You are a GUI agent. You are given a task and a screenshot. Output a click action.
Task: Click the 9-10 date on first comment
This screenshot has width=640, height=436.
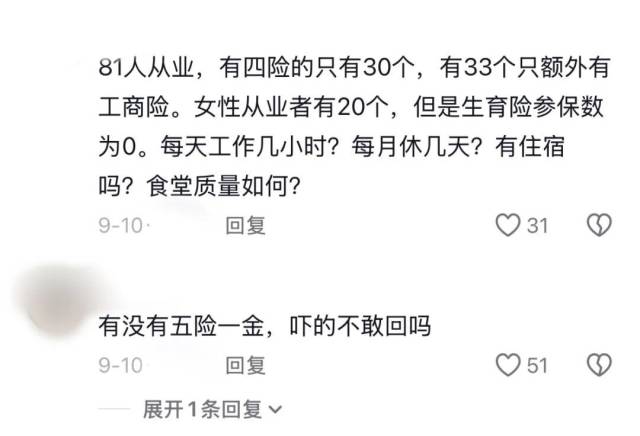click(x=120, y=225)
